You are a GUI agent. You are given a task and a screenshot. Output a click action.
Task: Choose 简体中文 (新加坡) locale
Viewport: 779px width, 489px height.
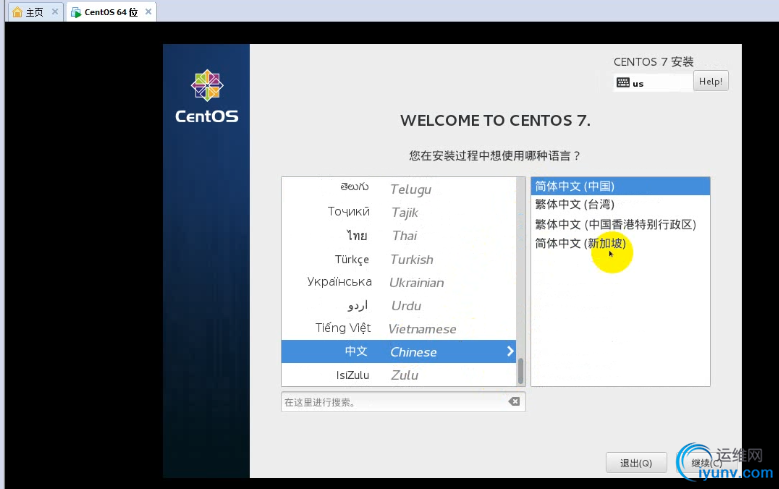coord(621,243)
